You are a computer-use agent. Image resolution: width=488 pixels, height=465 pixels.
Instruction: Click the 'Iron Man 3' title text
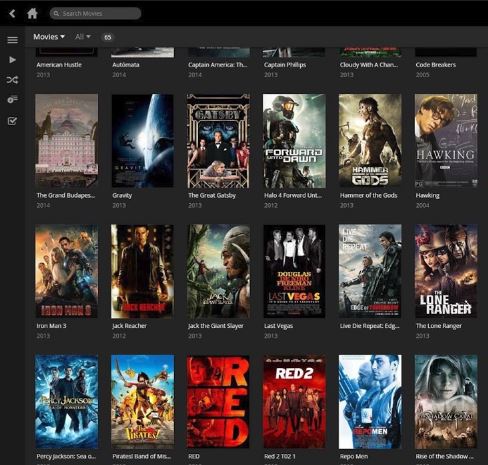pos(51,326)
